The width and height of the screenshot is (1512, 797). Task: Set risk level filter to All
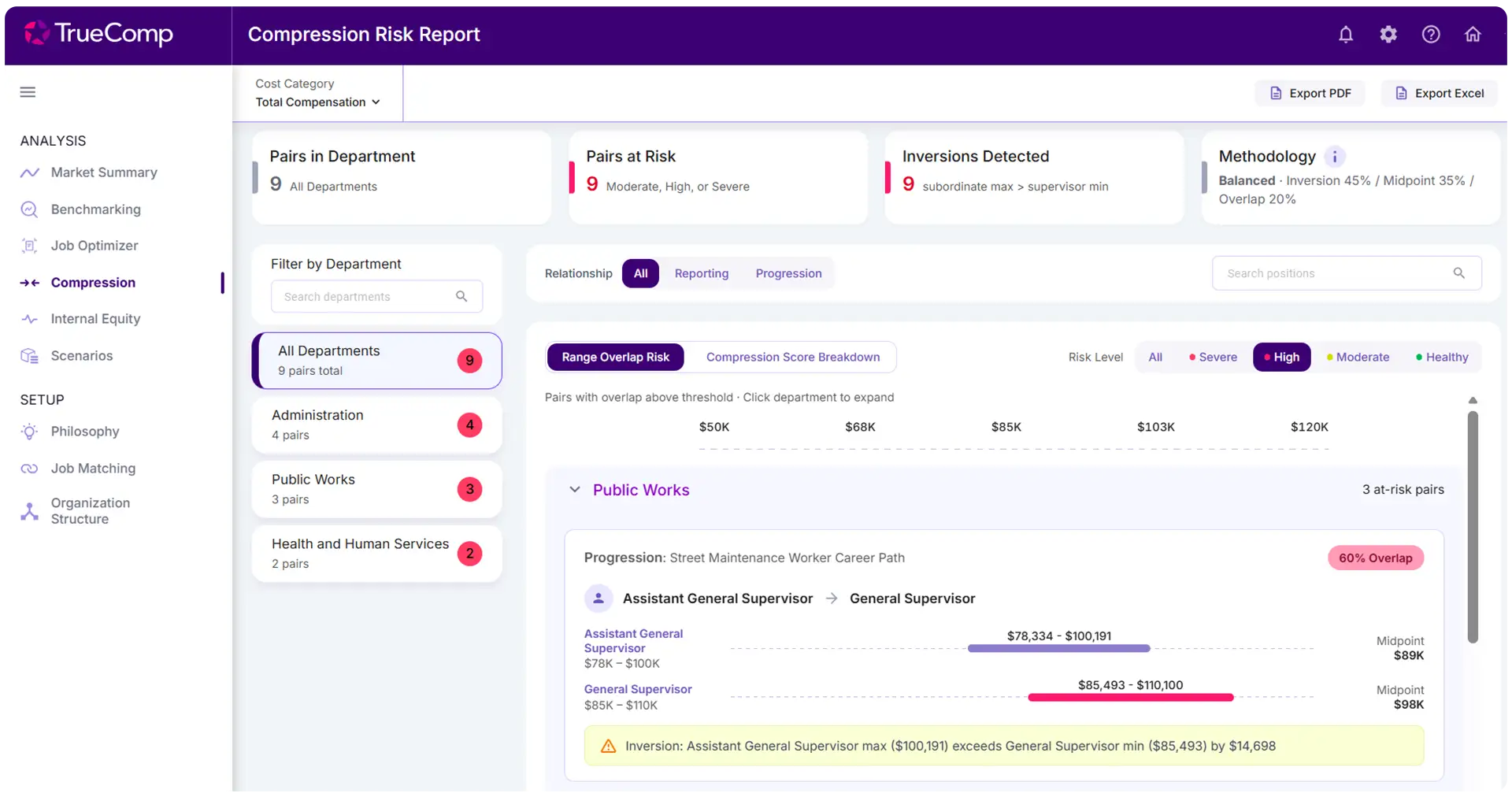tap(1154, 357)
